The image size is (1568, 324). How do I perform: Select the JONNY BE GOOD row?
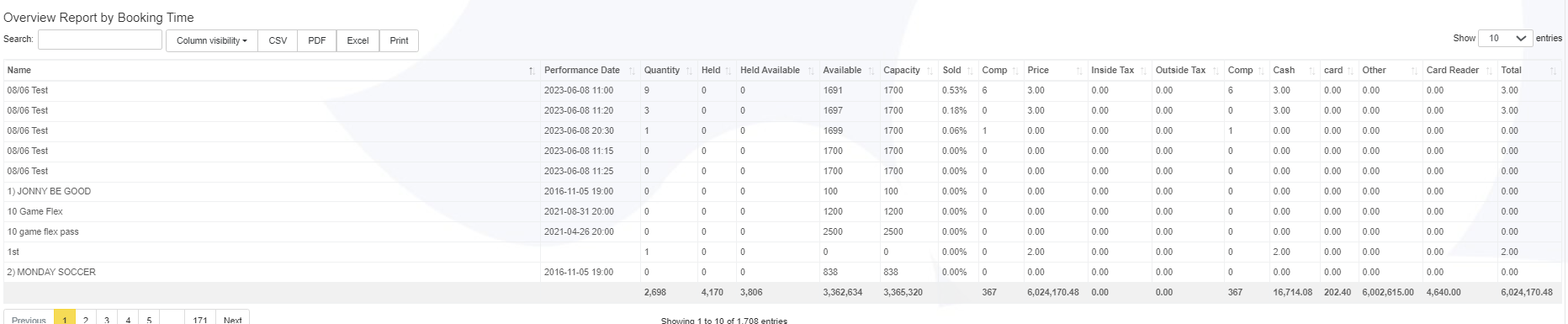(x=782, y=191)
